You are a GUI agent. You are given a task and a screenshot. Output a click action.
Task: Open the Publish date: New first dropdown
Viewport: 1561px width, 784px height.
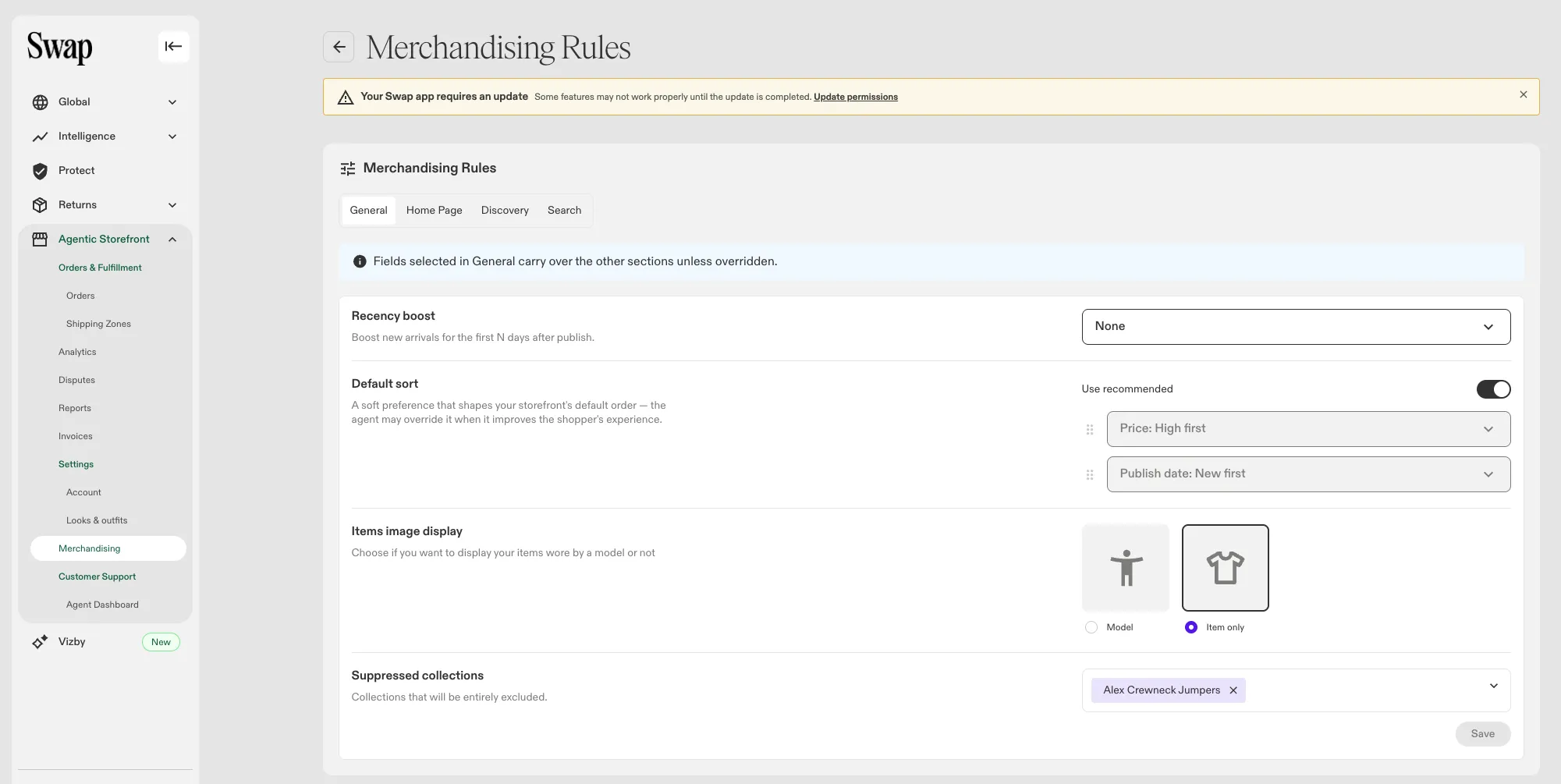click(x=1308, y=474)
